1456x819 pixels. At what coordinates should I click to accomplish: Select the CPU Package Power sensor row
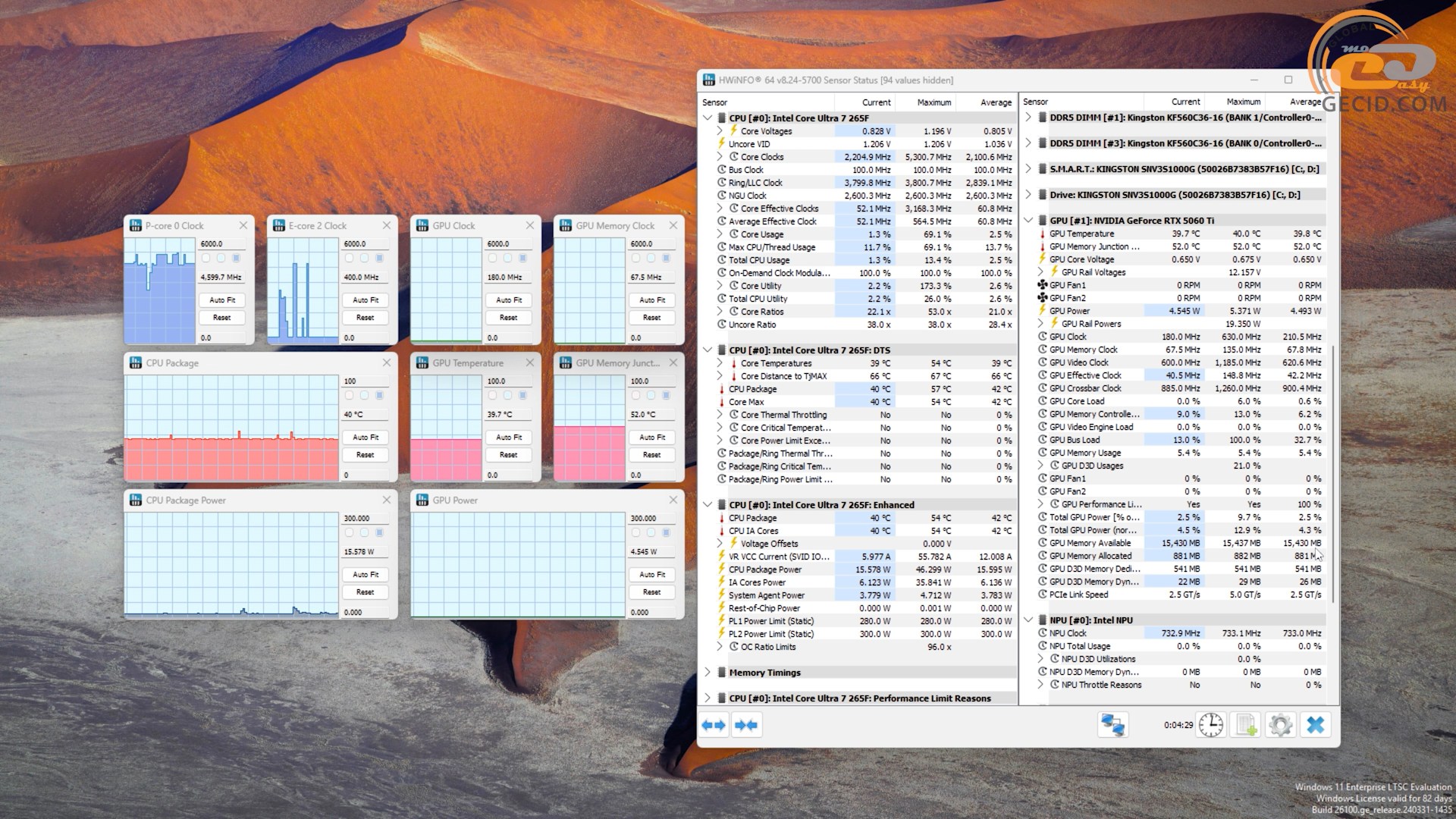click(x=864, y=570)
